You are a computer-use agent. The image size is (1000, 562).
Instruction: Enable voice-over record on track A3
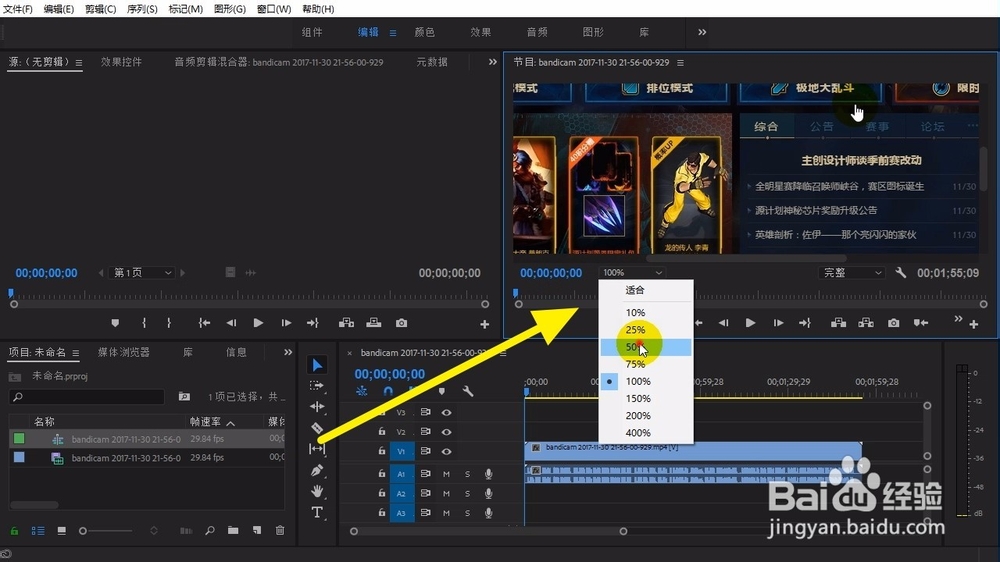489,512
